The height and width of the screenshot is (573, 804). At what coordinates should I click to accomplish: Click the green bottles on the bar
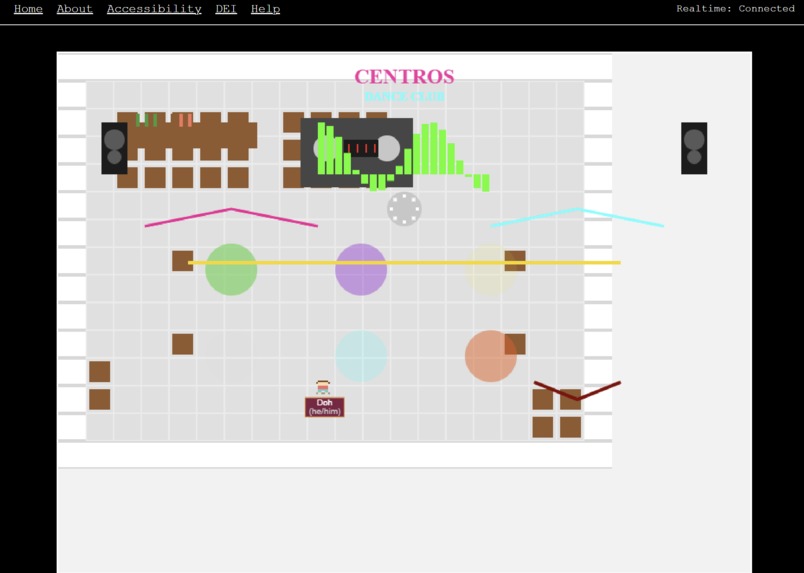click(147, 120)
